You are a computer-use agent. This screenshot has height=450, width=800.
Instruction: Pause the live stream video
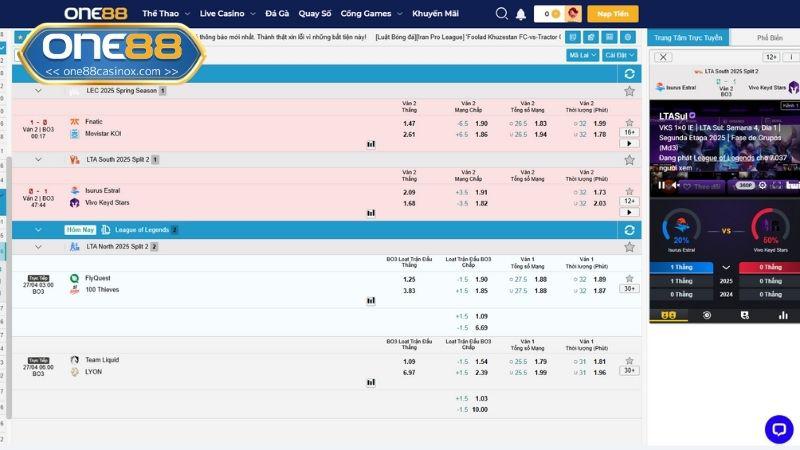pyautogui.click(x=661, y=185)
